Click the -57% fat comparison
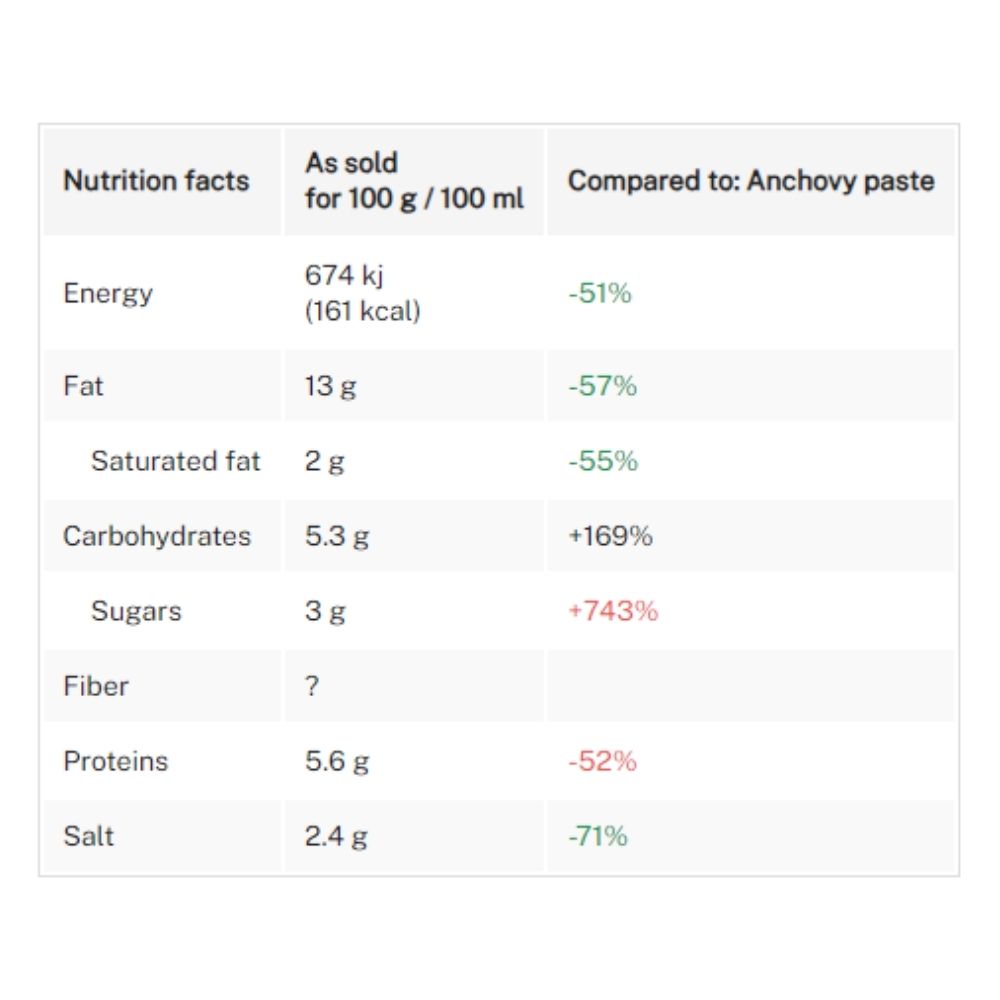The height and width of the screenshot is (1000, 1000). pyautogui.click(x=602, y=386)
